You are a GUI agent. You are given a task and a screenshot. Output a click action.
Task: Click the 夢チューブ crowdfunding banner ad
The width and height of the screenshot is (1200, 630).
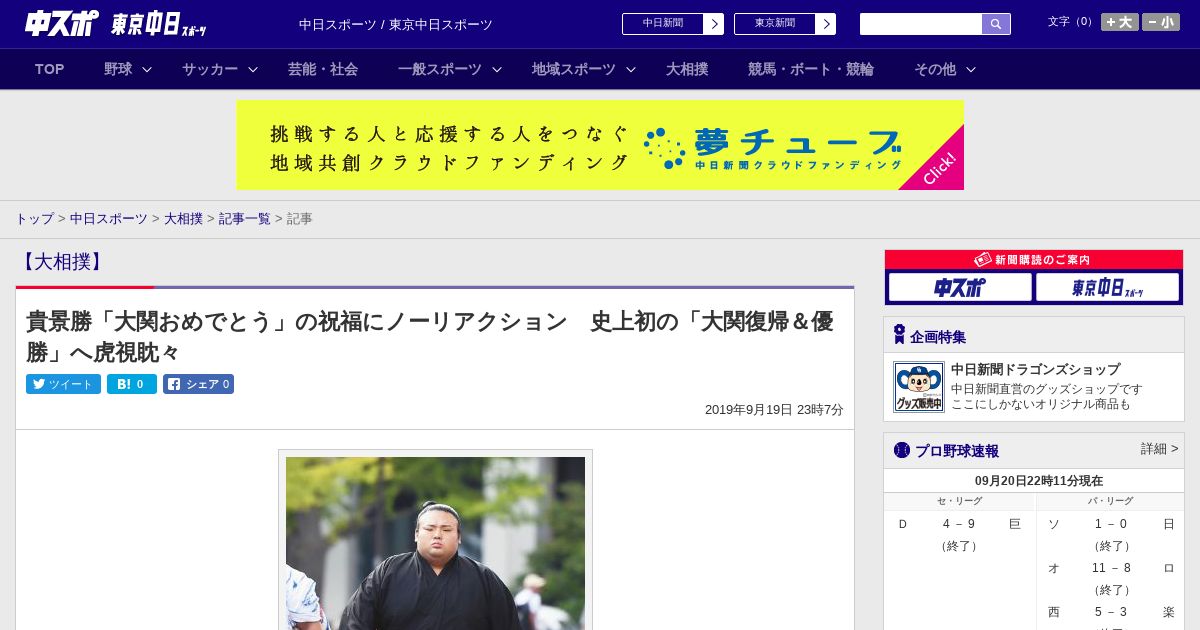(600, 145)
